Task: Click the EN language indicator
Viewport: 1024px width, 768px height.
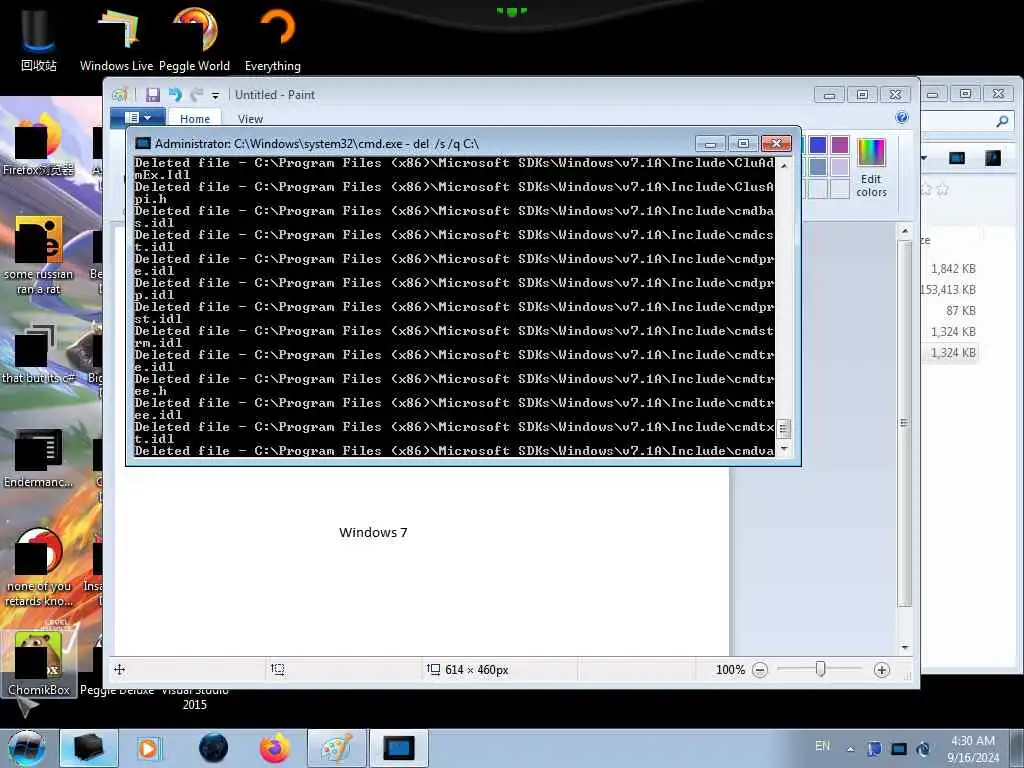Action: (822, 746)
